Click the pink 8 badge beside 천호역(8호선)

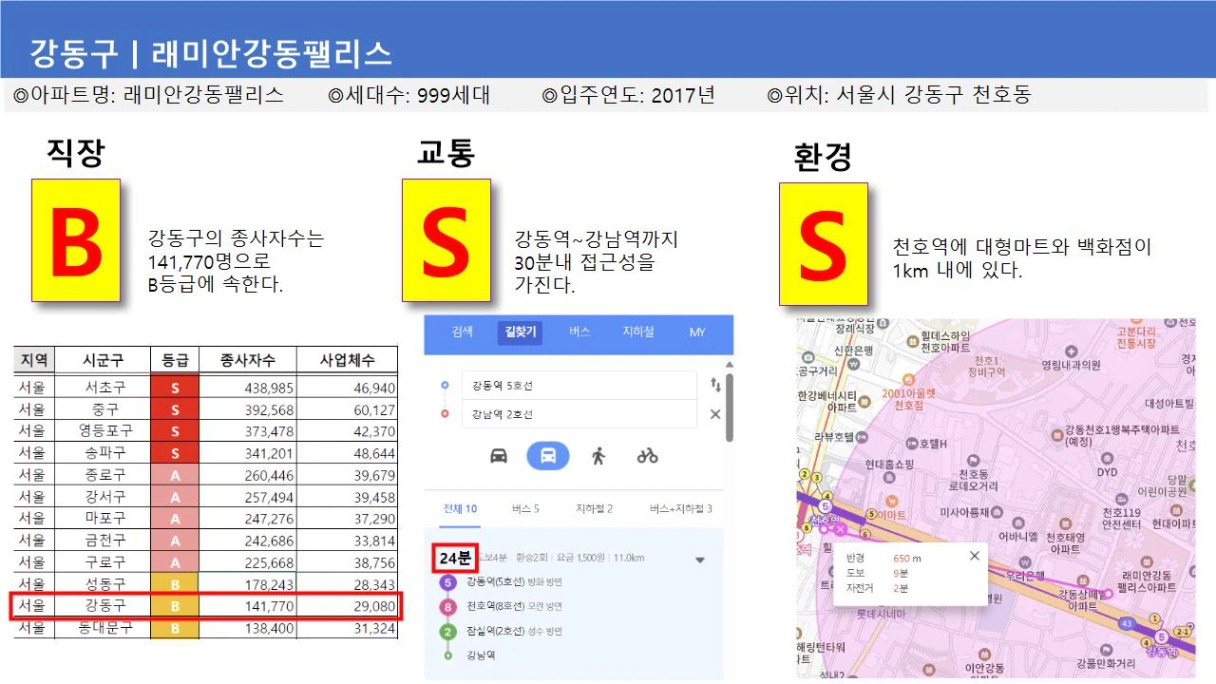pos(447,606)
